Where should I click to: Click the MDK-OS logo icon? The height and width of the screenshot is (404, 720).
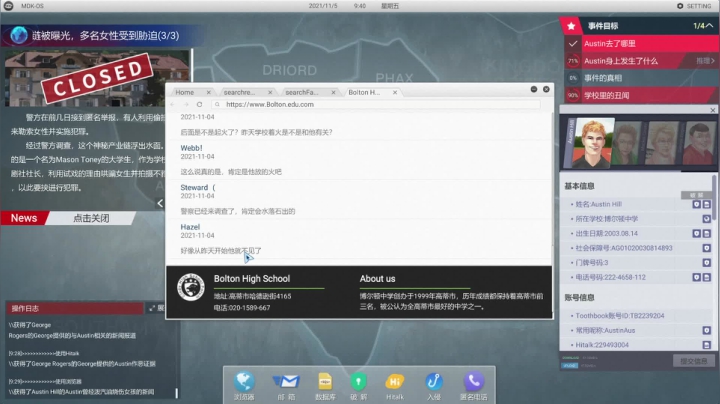tap(8, 6)
